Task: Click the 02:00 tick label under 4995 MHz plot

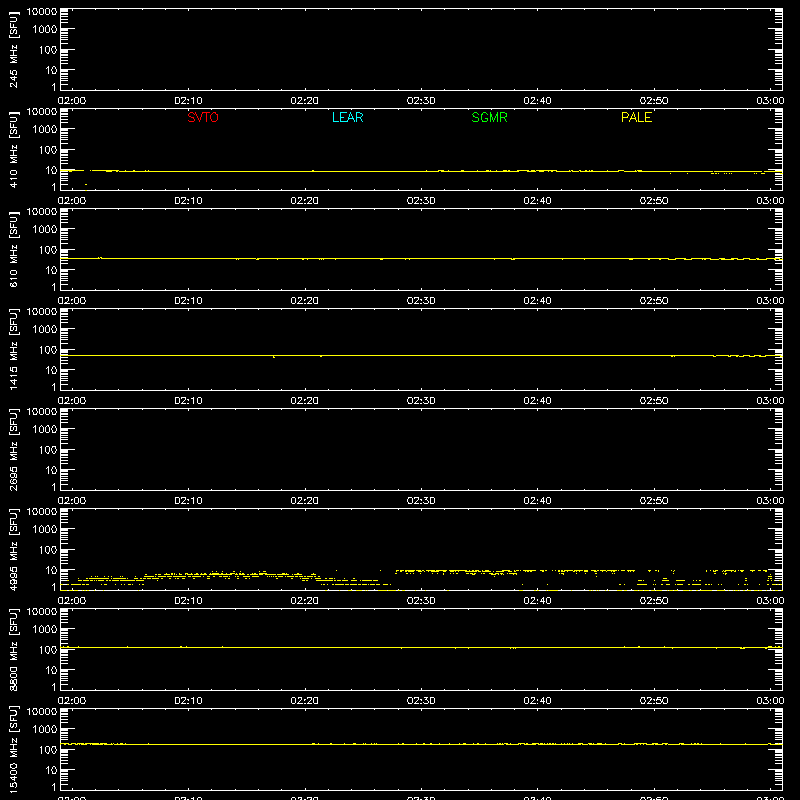Action: (72, 601)
